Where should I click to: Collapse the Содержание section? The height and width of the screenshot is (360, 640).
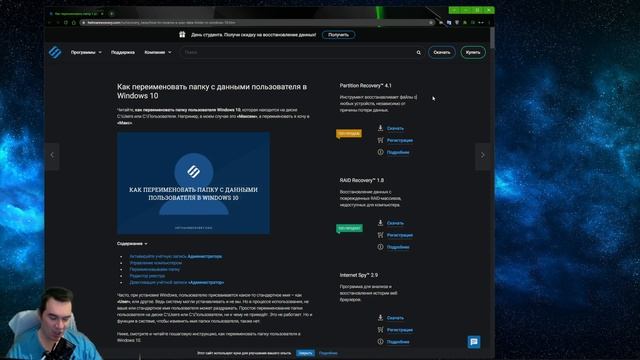pyautogui.click(x=132, y=244)
